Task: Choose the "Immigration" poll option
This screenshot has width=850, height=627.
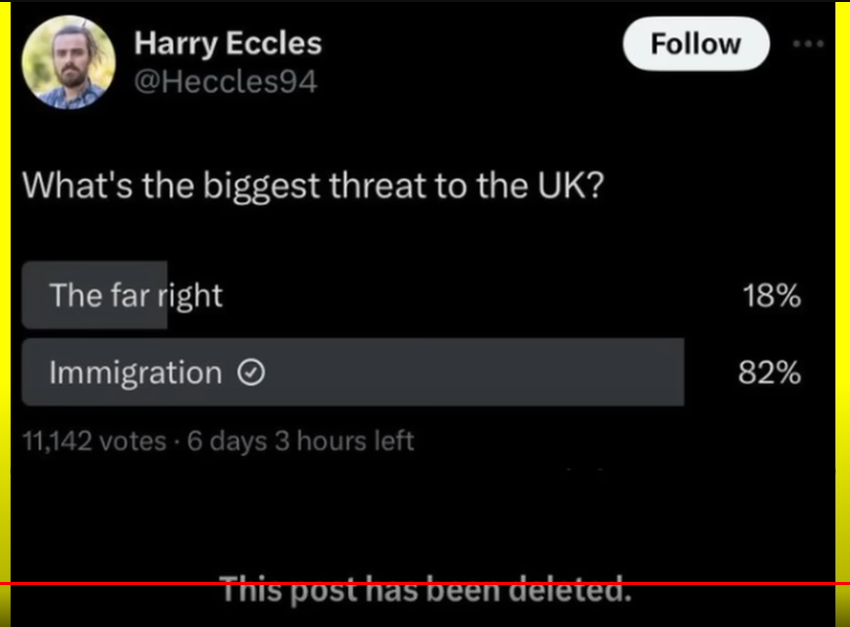Action: coord(135,373)
